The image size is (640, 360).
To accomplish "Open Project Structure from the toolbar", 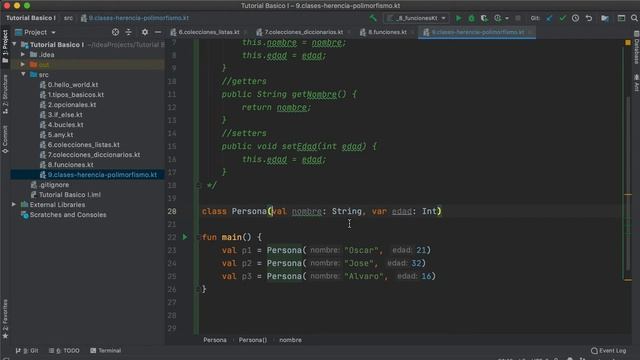I will [605, 18].
